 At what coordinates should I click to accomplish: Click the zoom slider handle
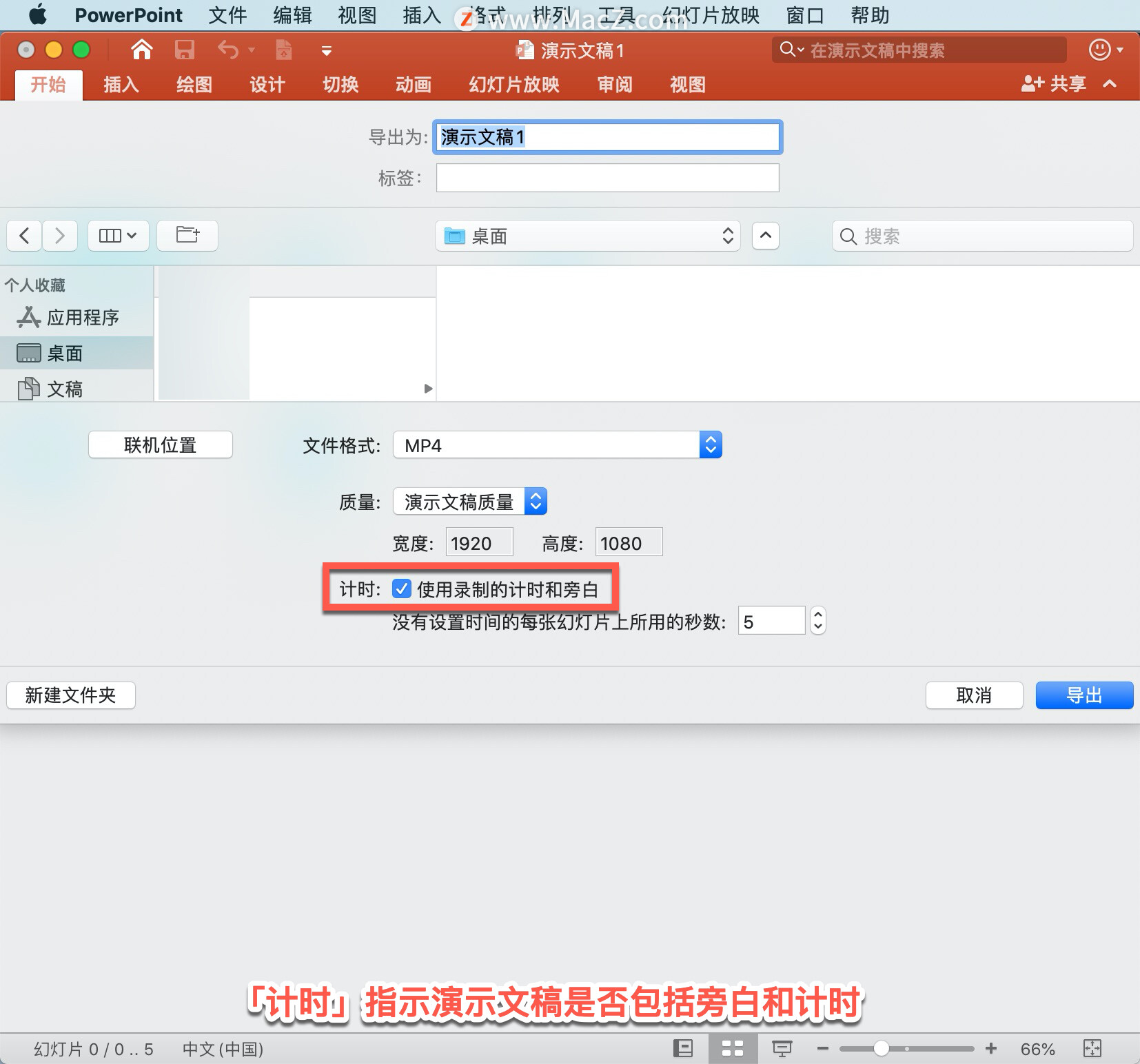[x=881, y=1048]
